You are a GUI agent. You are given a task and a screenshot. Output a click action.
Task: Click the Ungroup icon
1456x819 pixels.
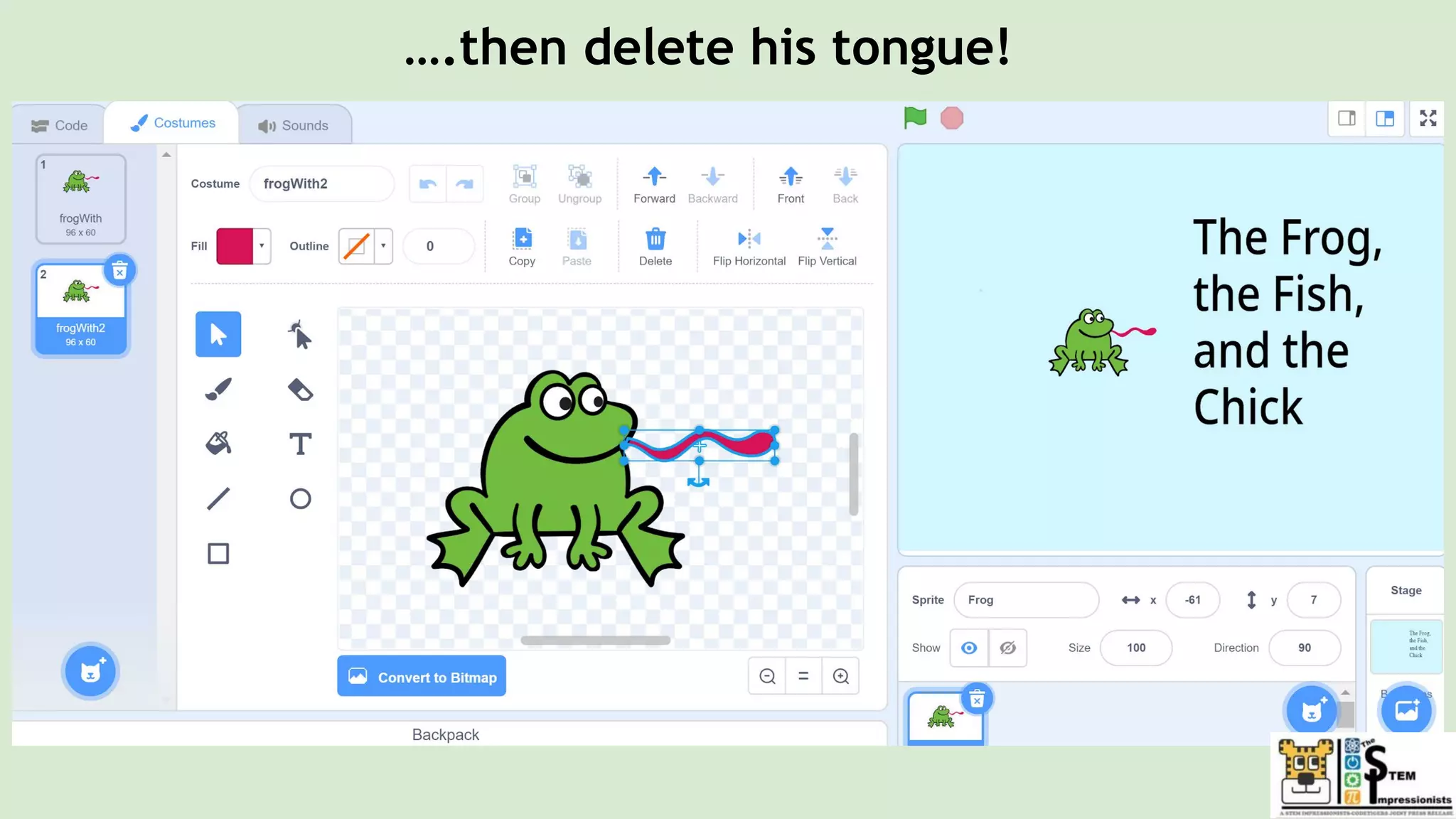pos(580,176)
